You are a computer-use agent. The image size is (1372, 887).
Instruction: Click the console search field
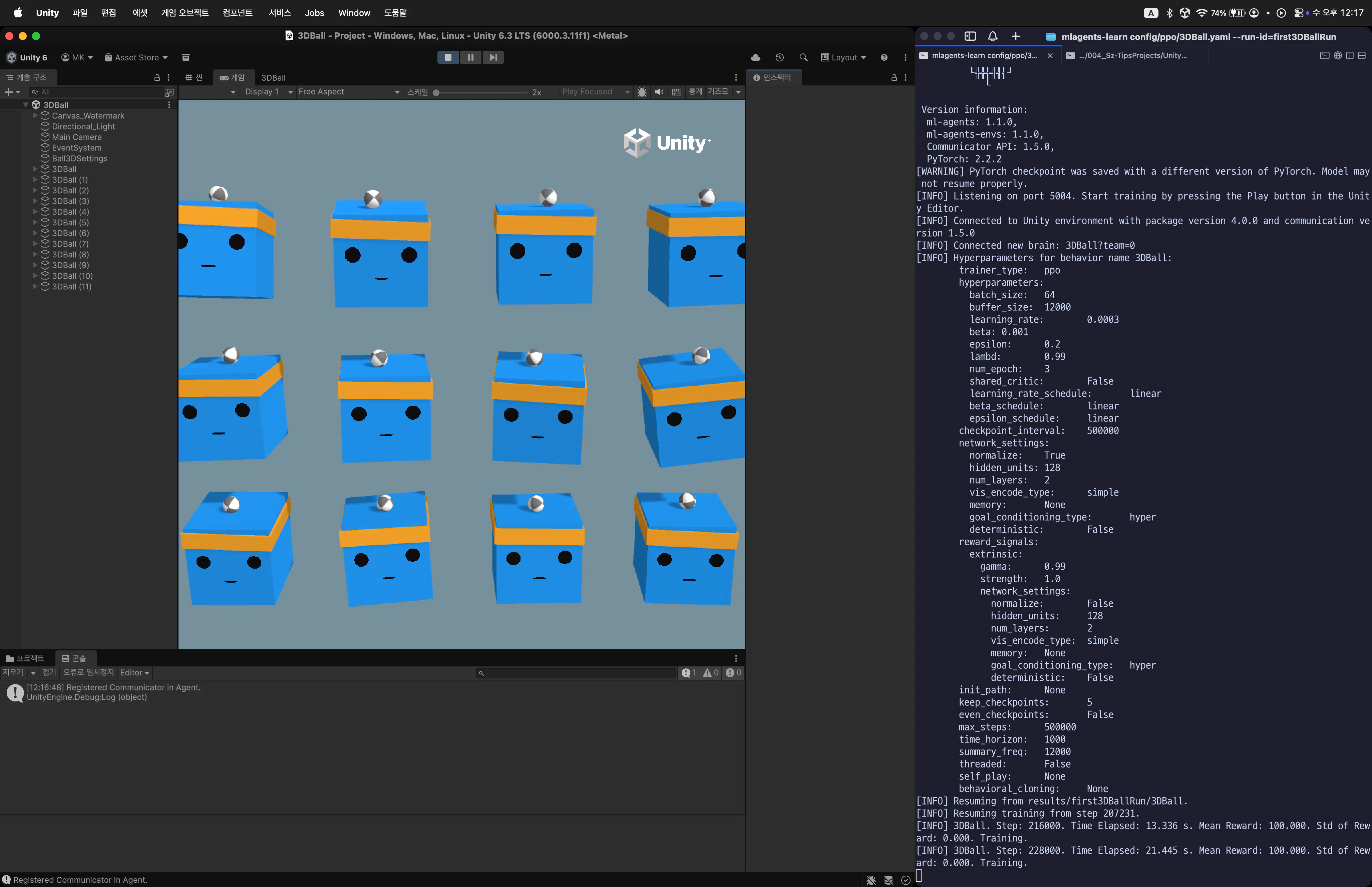(x=576, y=673)
